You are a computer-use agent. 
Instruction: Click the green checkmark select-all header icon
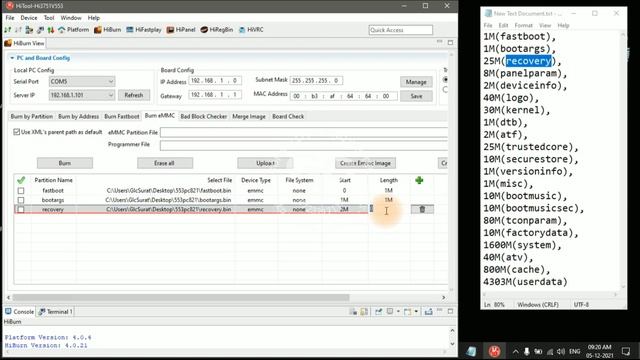[x=21, y=180]
